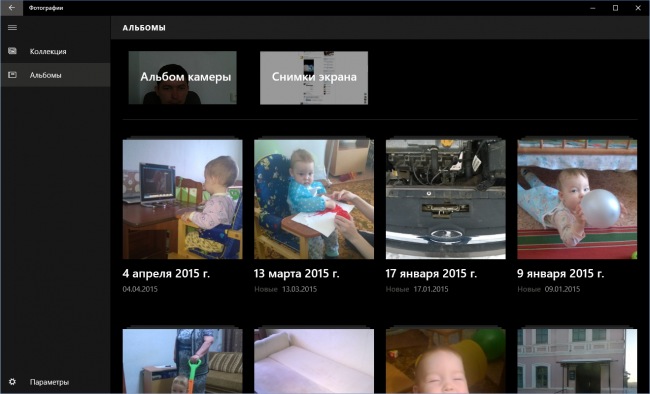Open the Альбом камеры album
Viewport: 650px width, 394px height.
182,78
